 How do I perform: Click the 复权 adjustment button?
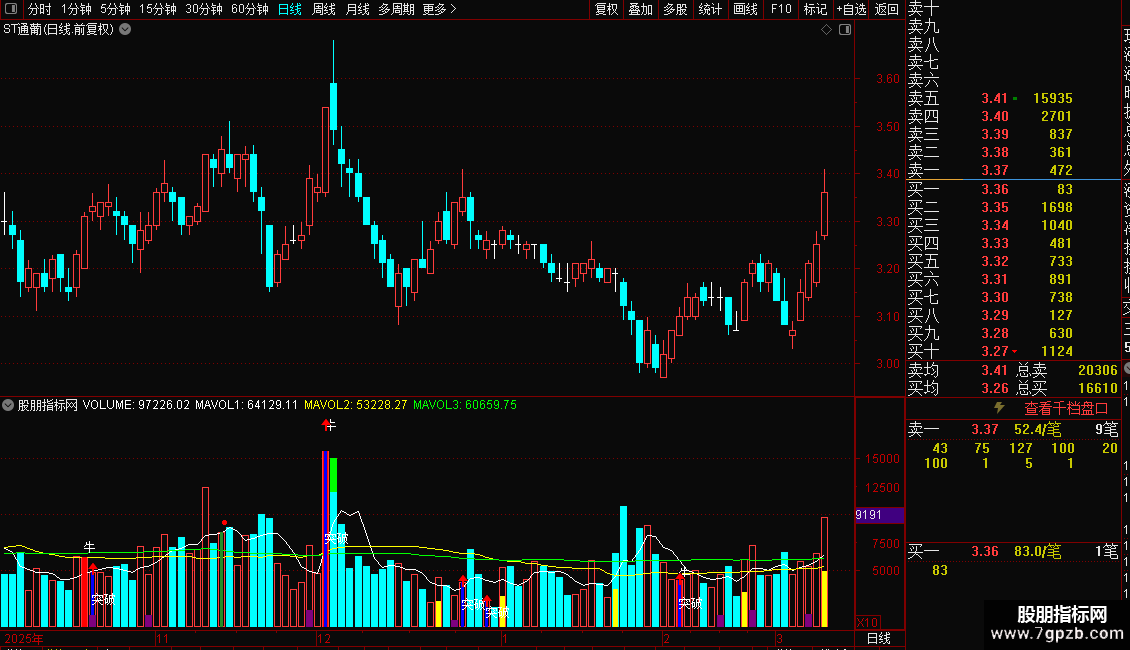coord(607,9)
